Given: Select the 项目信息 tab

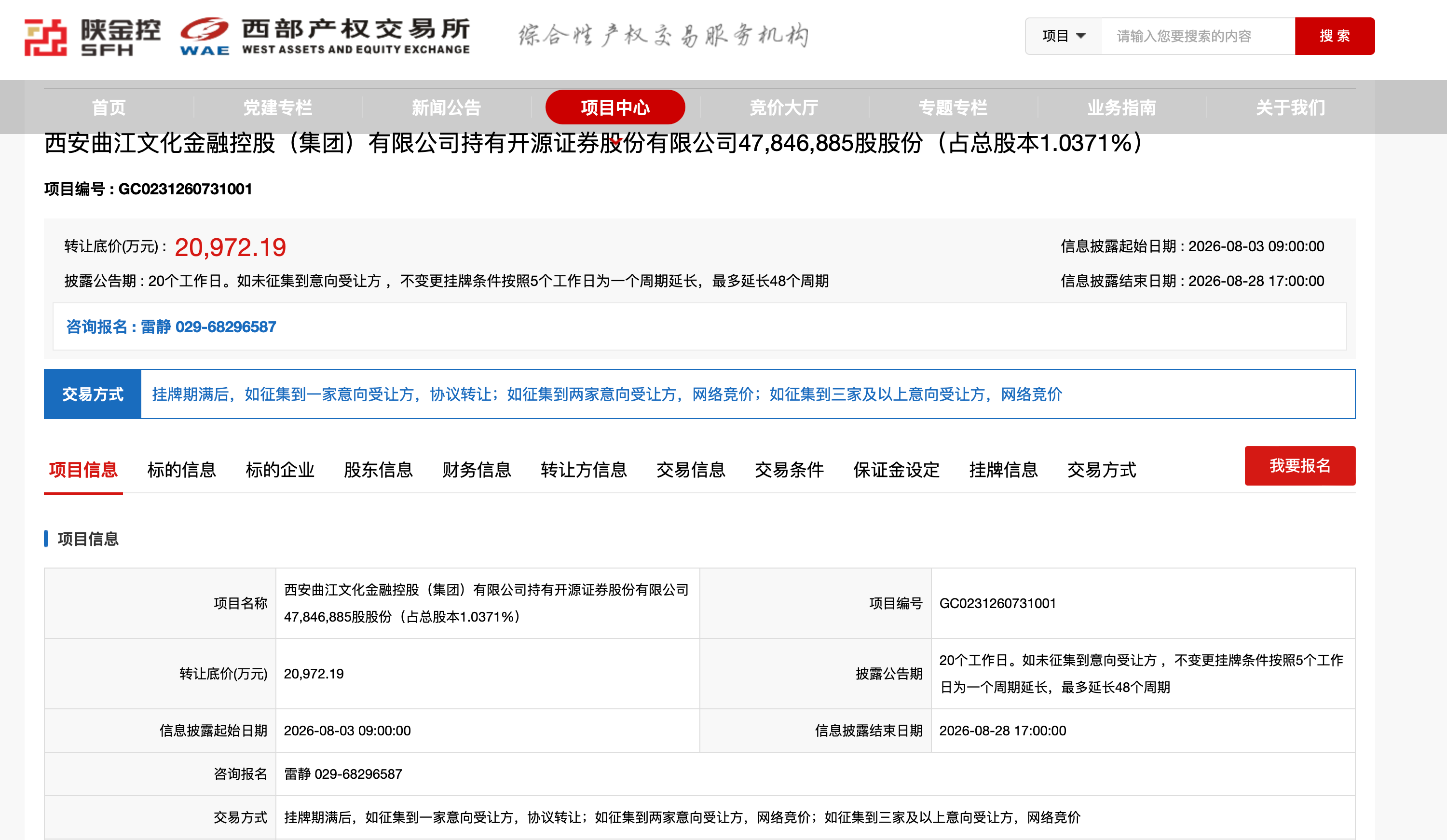Looking at the screenshot, I should pyautogui.click(x=83, y=470).
